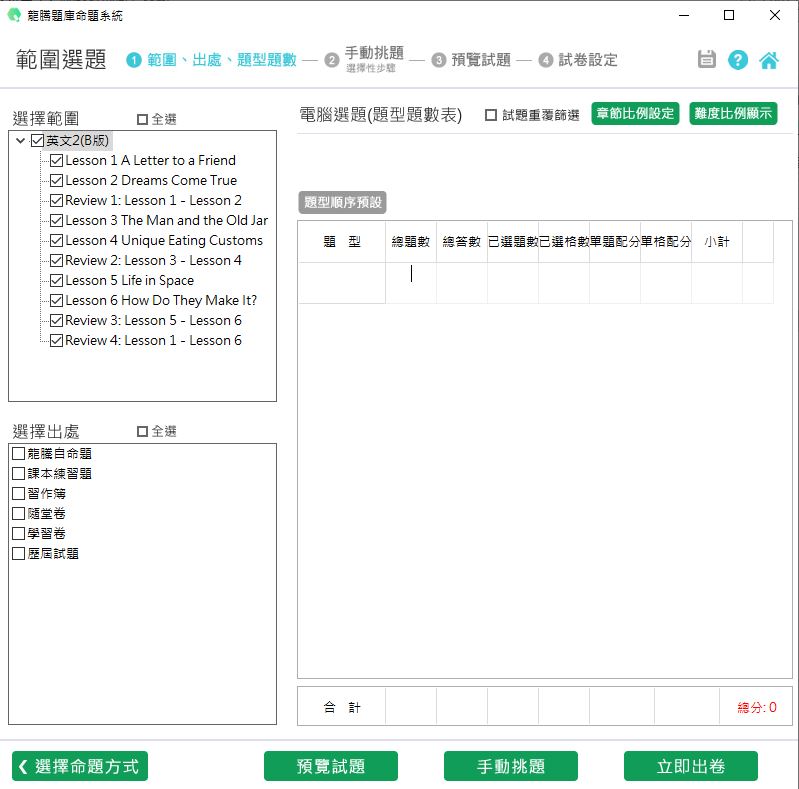Uncheck Lesson 3 The Man and the Old Jar
799x789 pixels.
pyautogui.click(x=57, y=220)
